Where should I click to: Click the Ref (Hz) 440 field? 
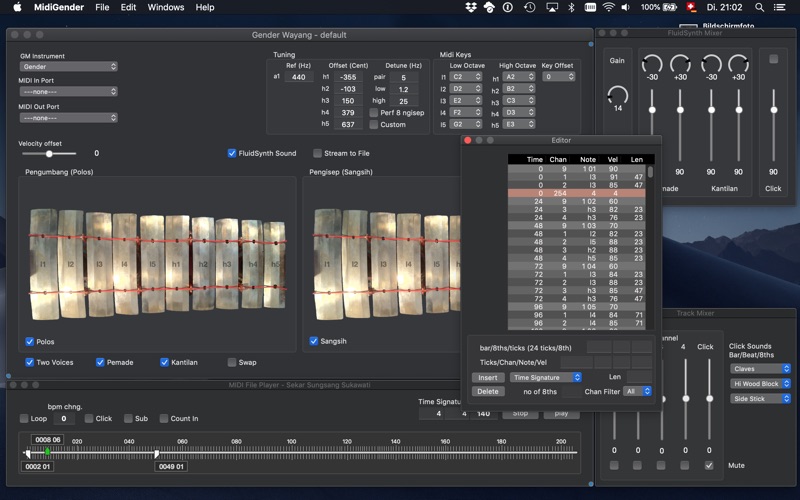click(x=298, y=77)
